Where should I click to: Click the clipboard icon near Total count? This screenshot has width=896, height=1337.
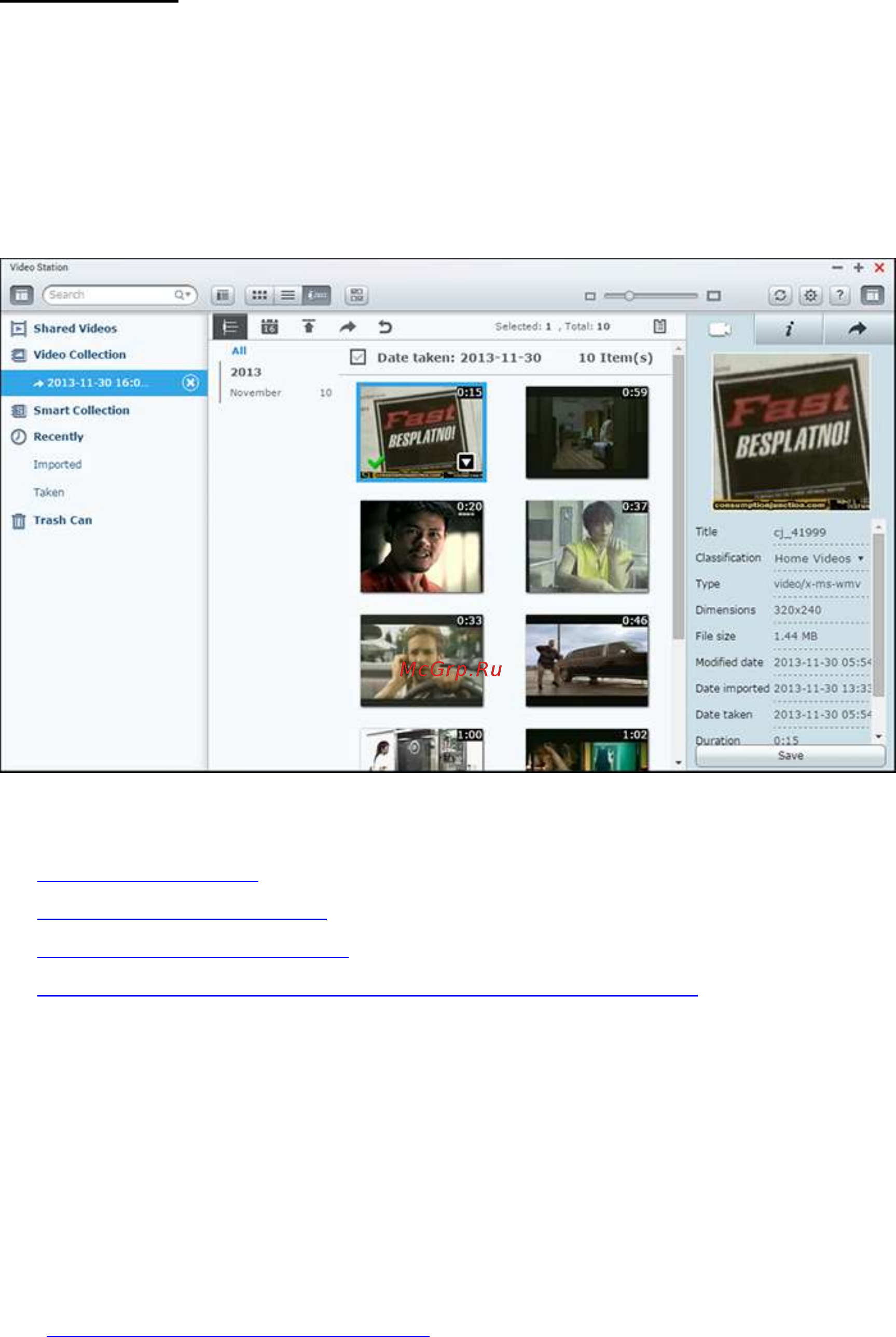(x=659, y=326)
